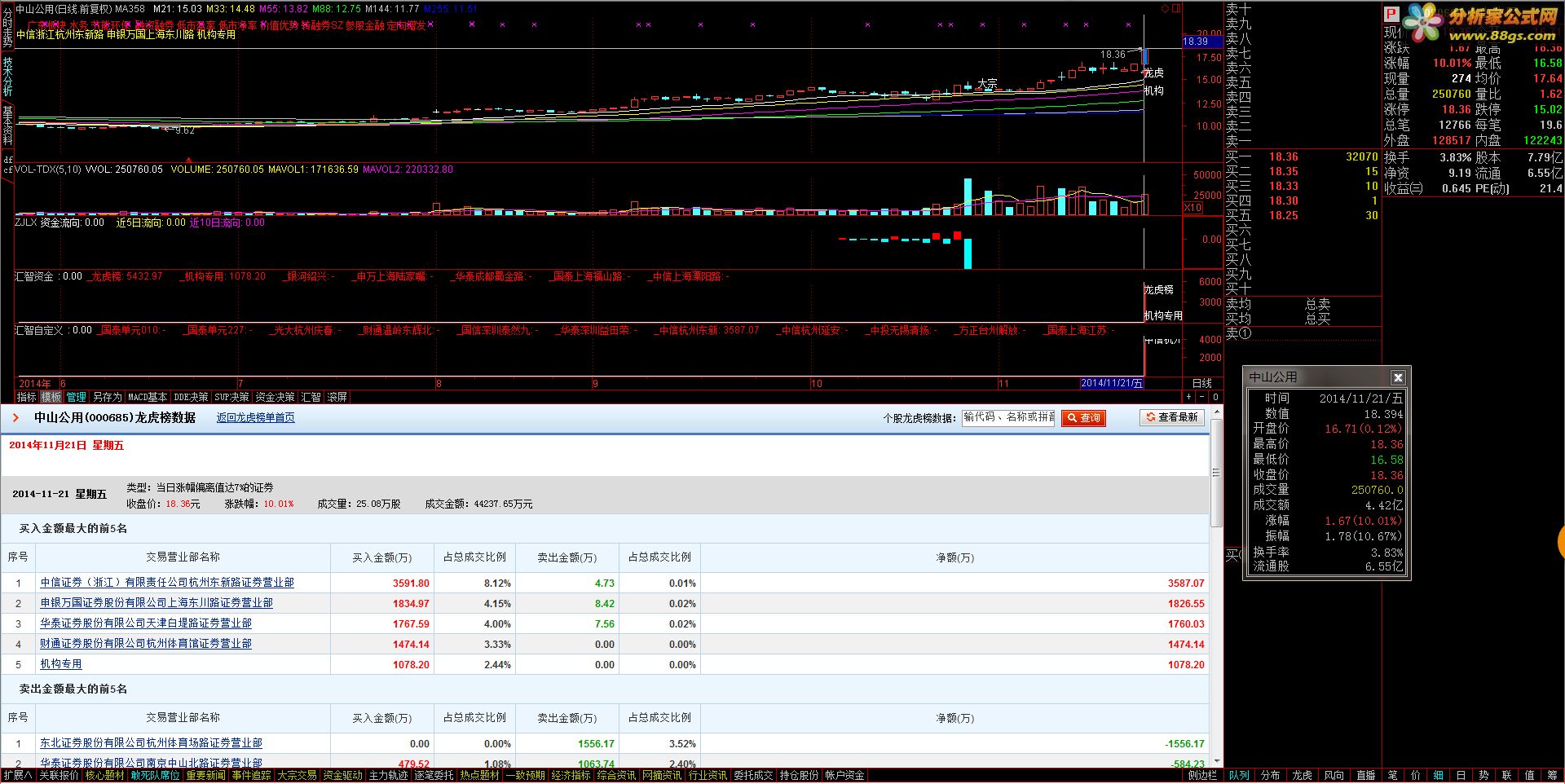Click the 查询 search button

[x=1083, y=417]
